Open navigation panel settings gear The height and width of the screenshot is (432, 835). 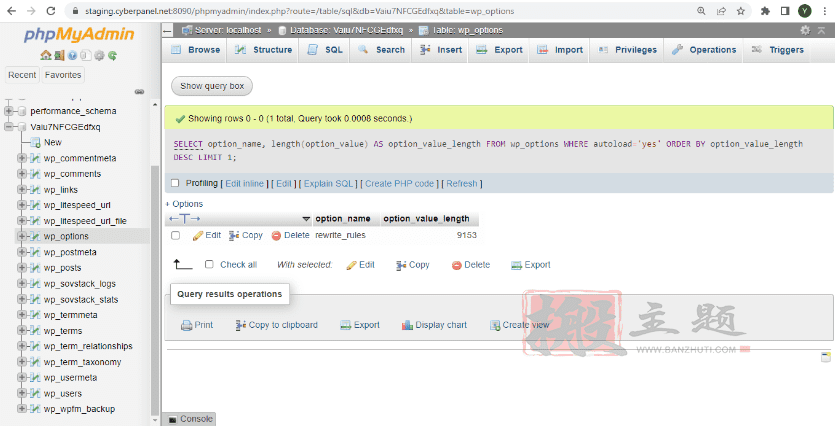point(99,55)
